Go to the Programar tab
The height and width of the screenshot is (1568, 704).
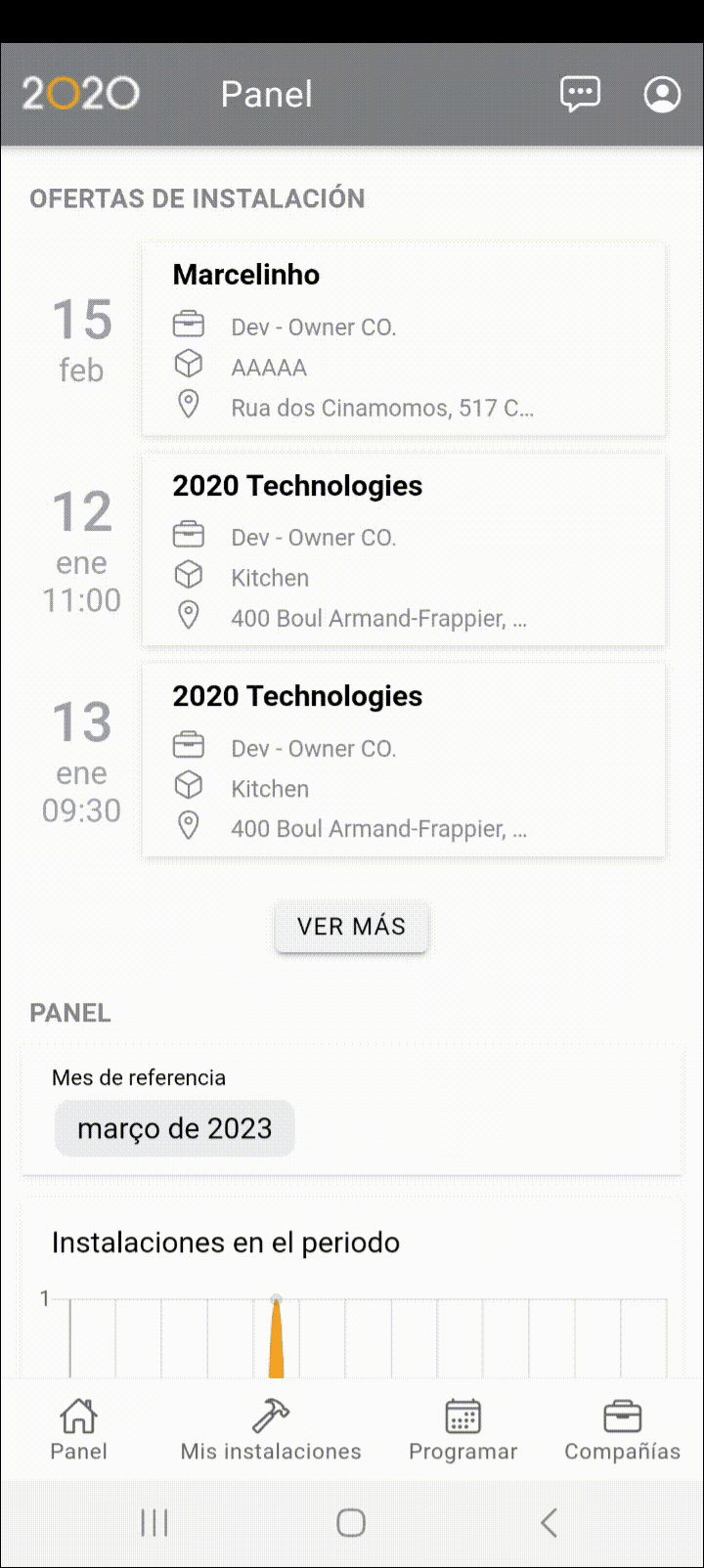coord(462,1430)
